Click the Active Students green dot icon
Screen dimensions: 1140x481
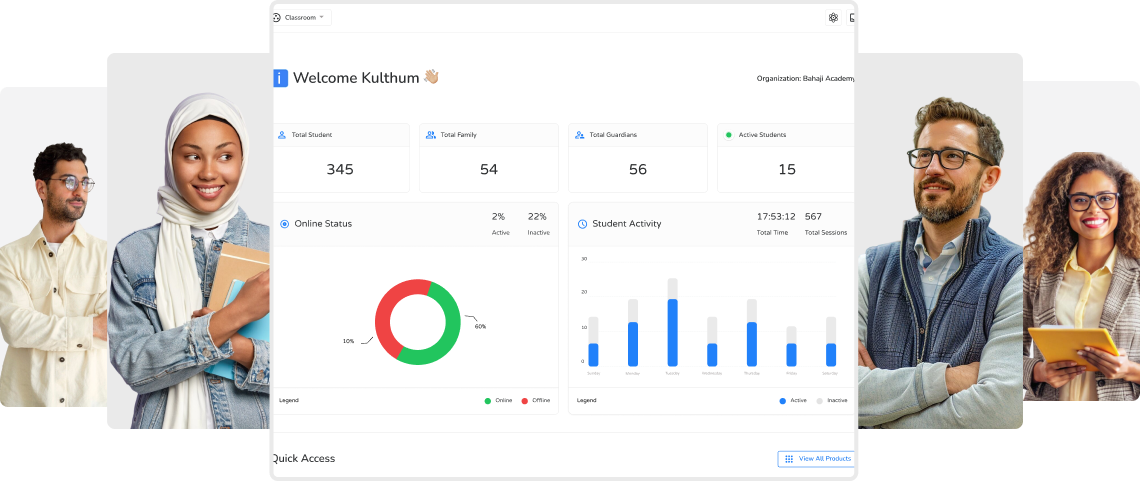728,135
